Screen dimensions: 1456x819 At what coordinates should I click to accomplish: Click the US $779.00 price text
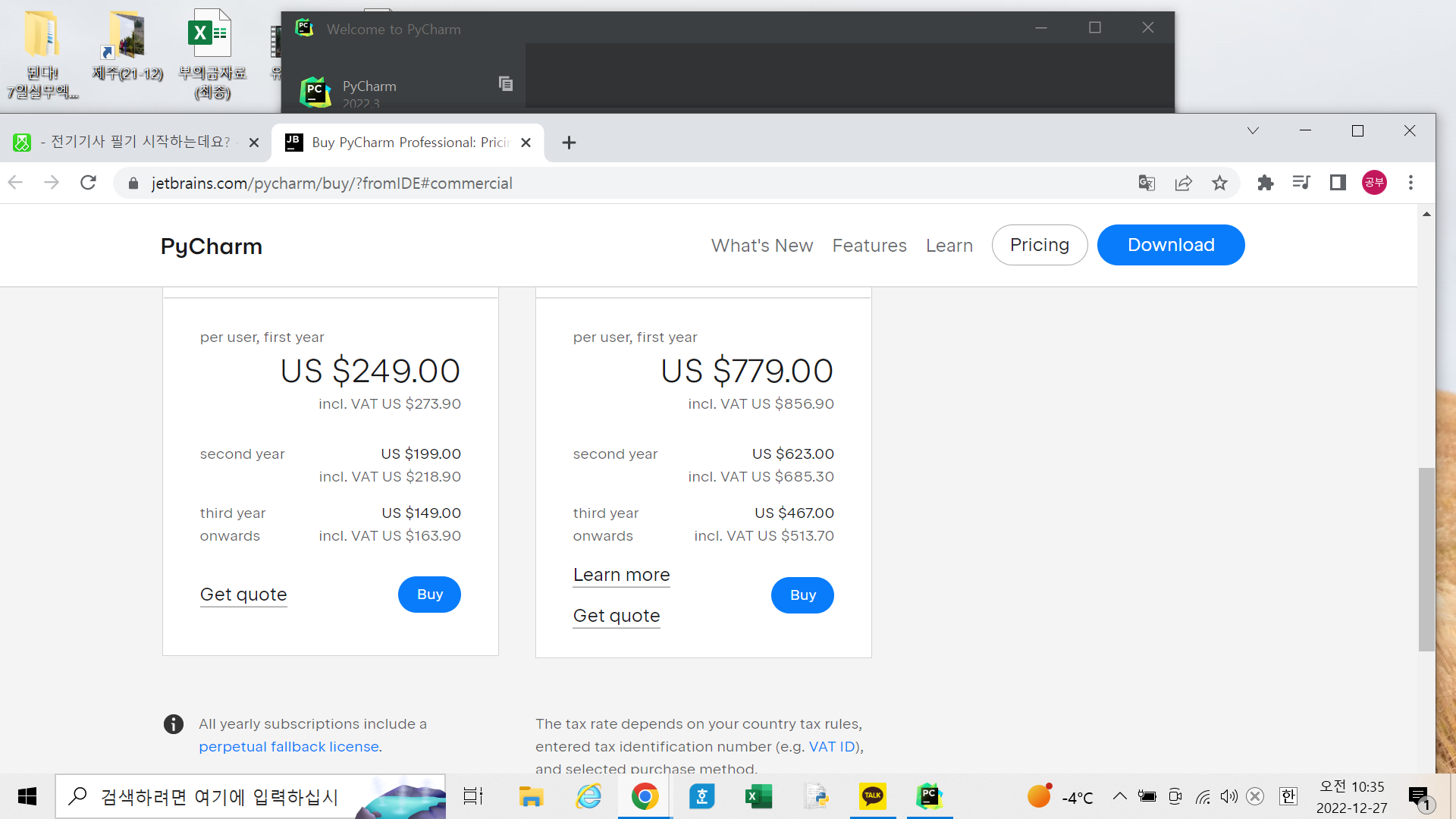click(747, 371)
